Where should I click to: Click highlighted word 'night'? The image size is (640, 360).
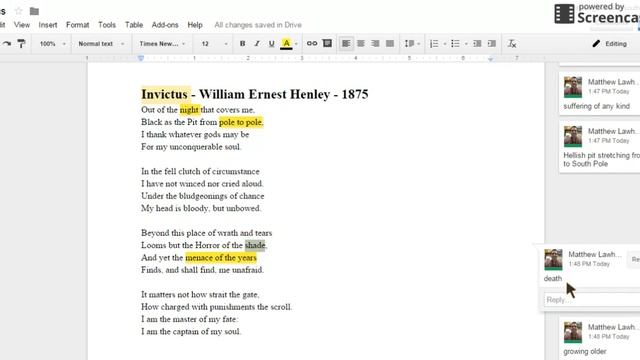click(x=189, y=110)
